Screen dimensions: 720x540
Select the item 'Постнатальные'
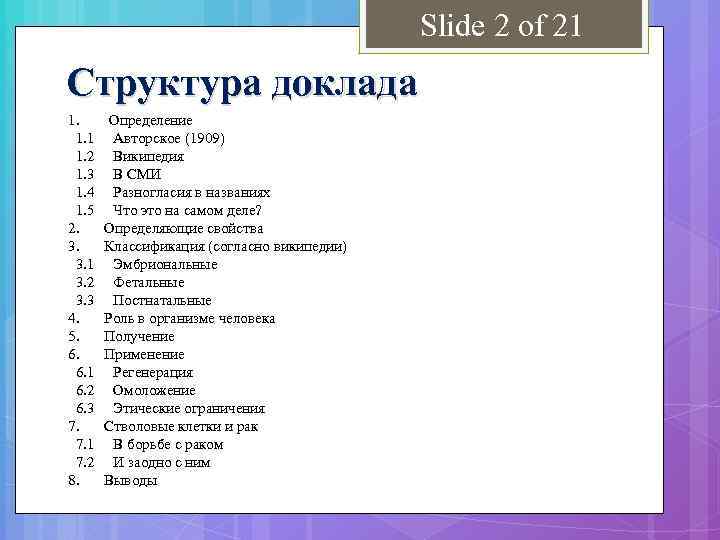(x=162, y=301)
